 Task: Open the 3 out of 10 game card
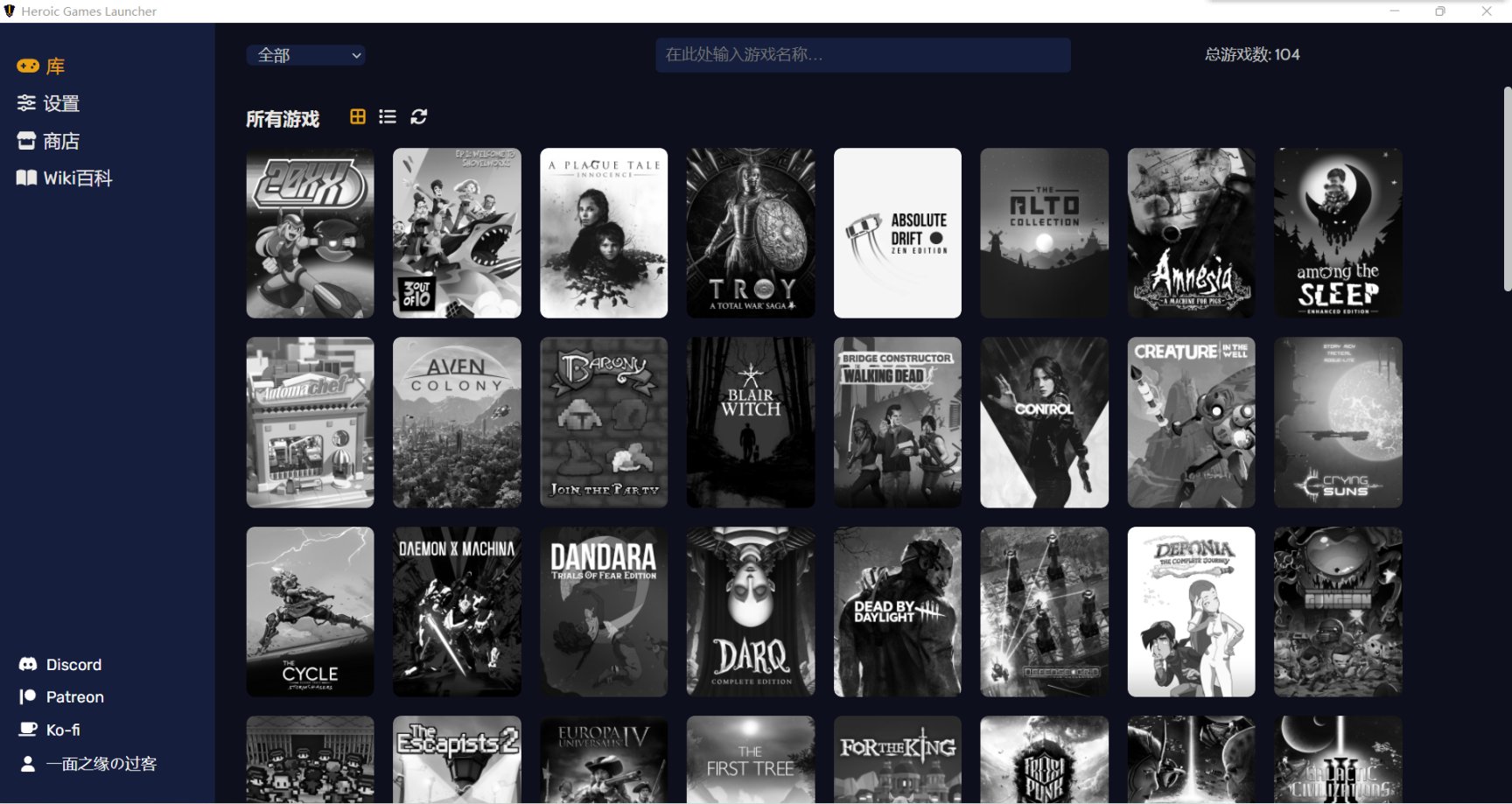[457, 233]
